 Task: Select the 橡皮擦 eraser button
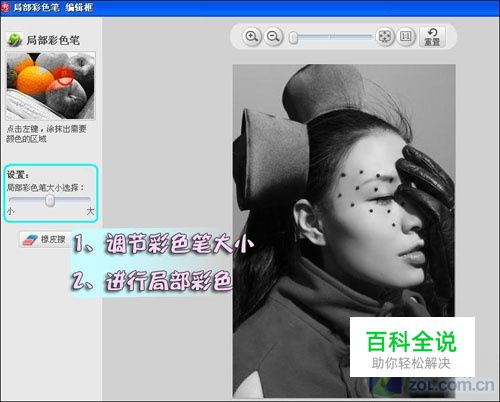pos(45,239)
